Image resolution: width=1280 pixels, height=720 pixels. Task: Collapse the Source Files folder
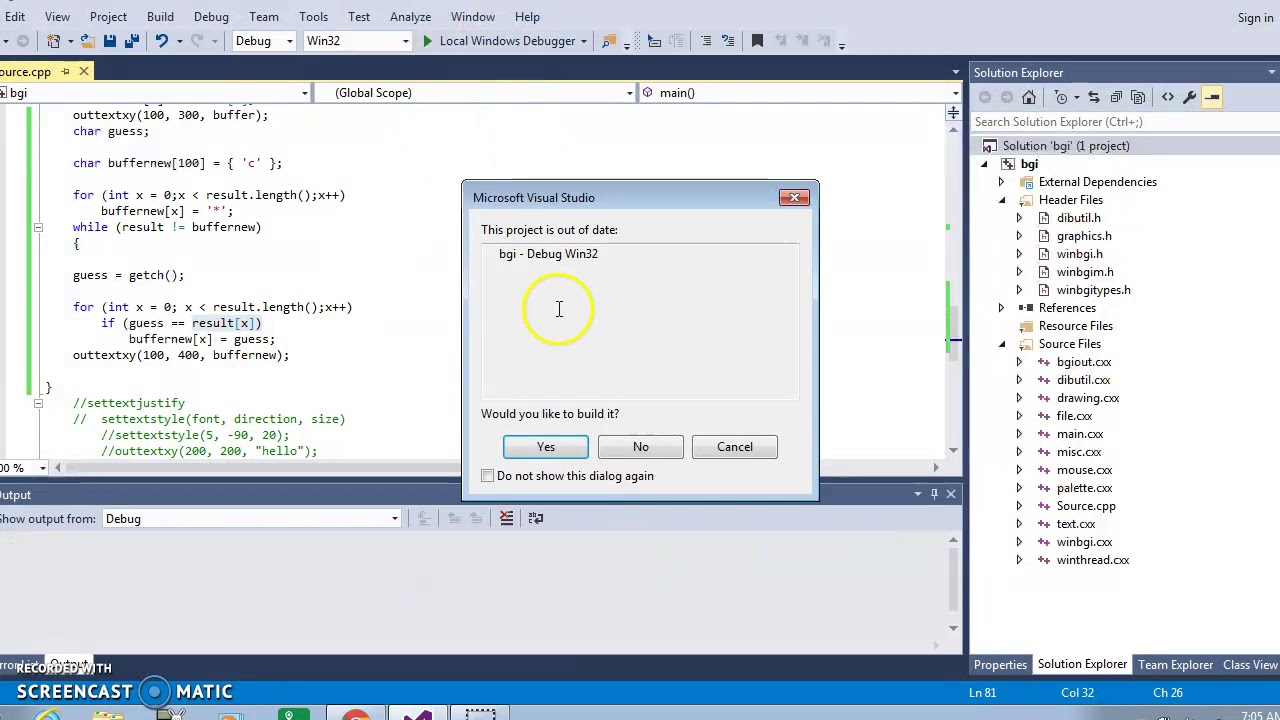pyautogui.click(x=1001, y=344)
